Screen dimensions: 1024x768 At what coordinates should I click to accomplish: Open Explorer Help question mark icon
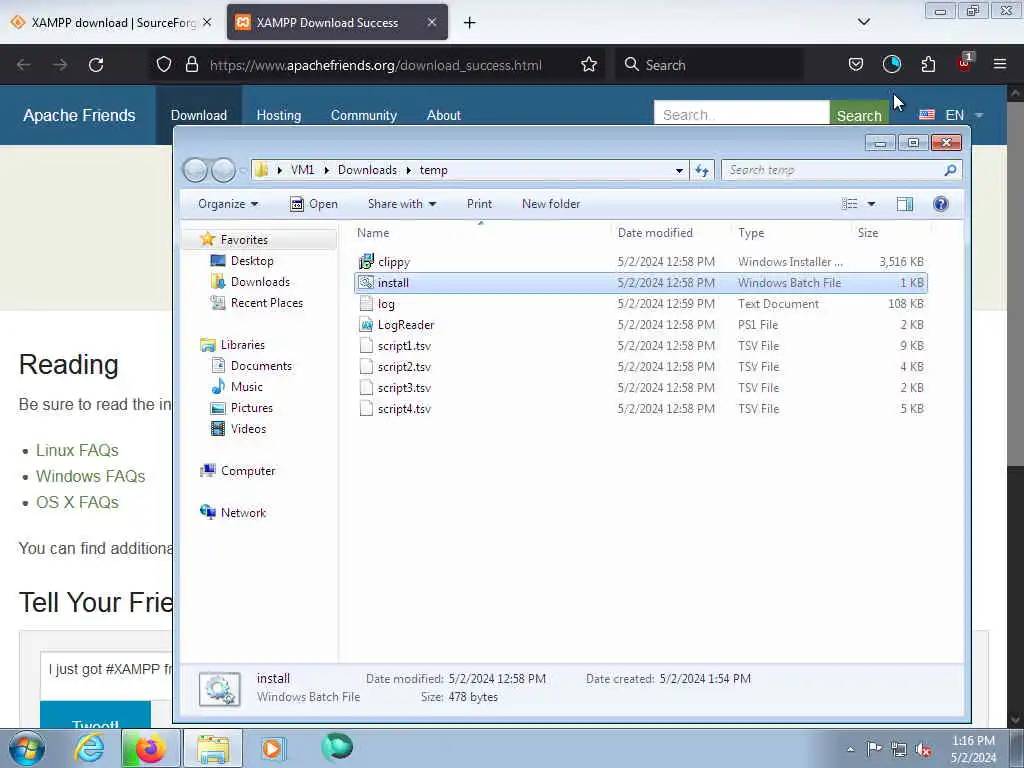click(940, 204)
